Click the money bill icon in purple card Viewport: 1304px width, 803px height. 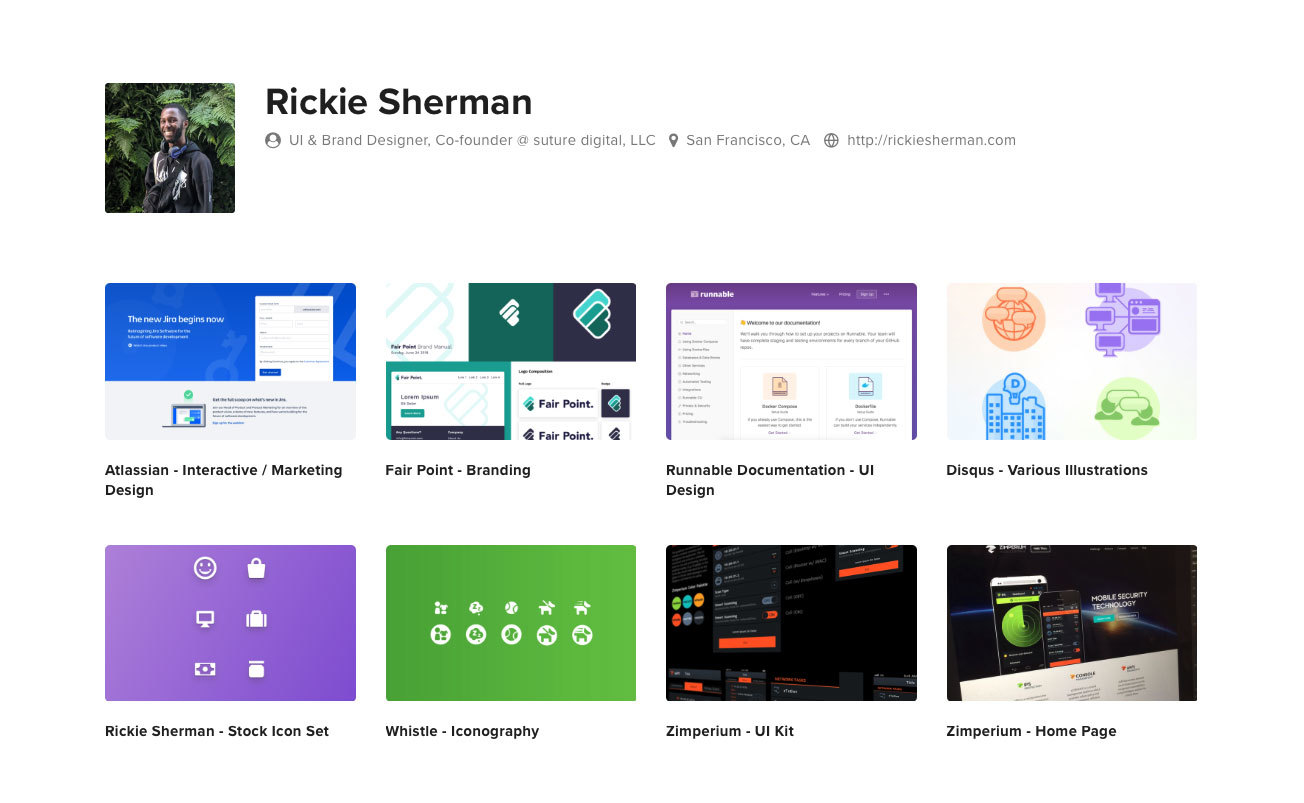point(205,669)
